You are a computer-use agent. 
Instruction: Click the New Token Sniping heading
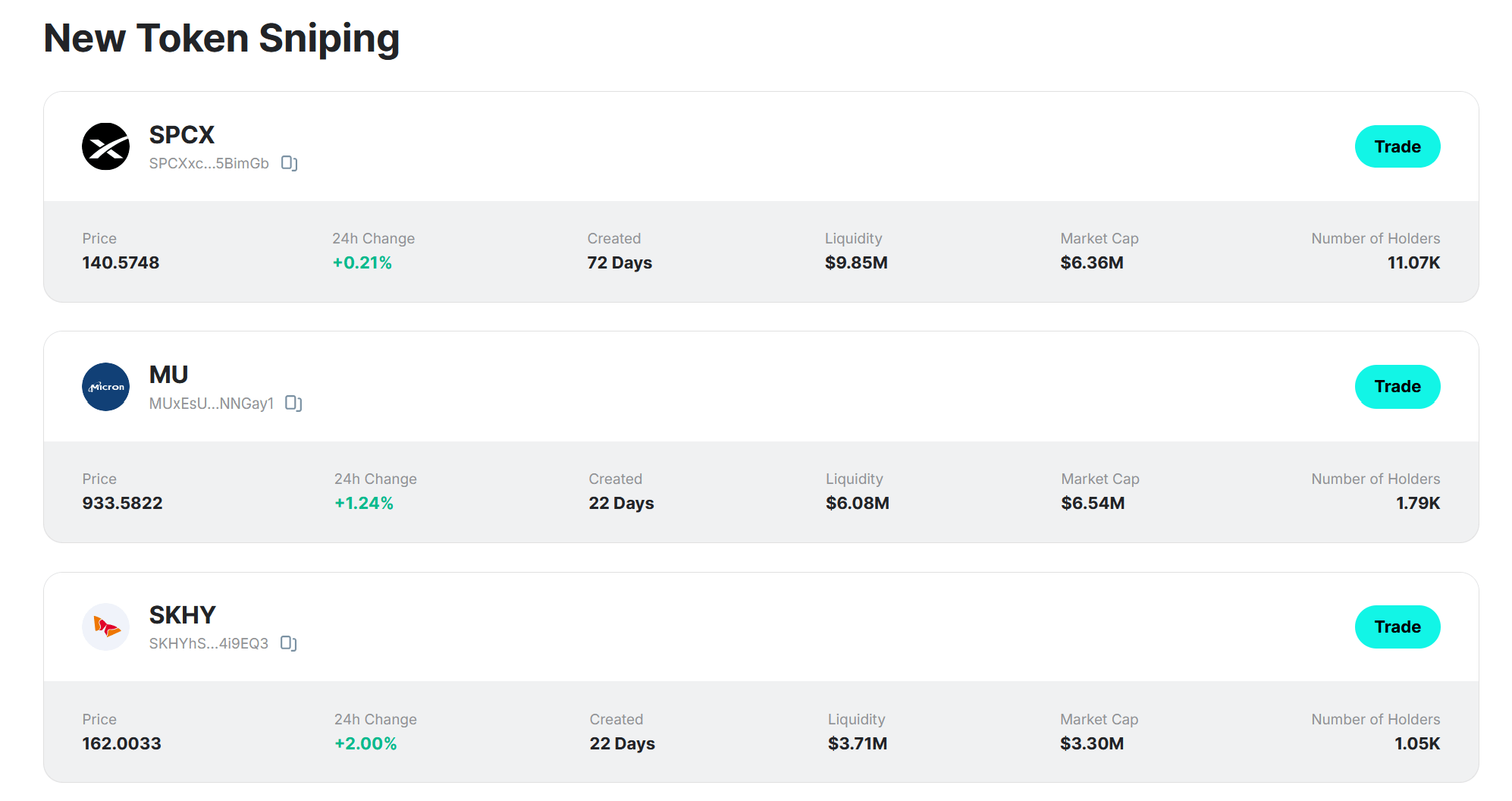pyautogui.click(x=221, y=38)
